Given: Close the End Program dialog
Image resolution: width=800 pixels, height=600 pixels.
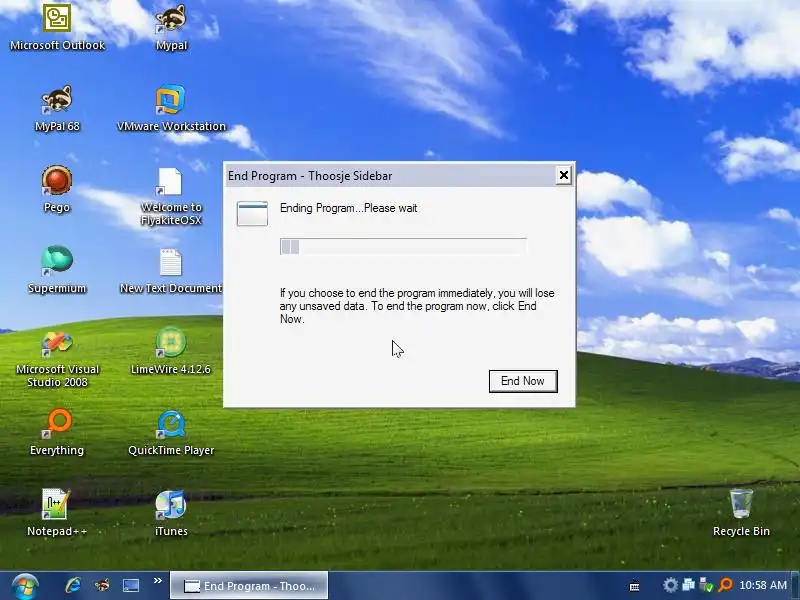Looking at the screenshot, I should coord(563,176).
